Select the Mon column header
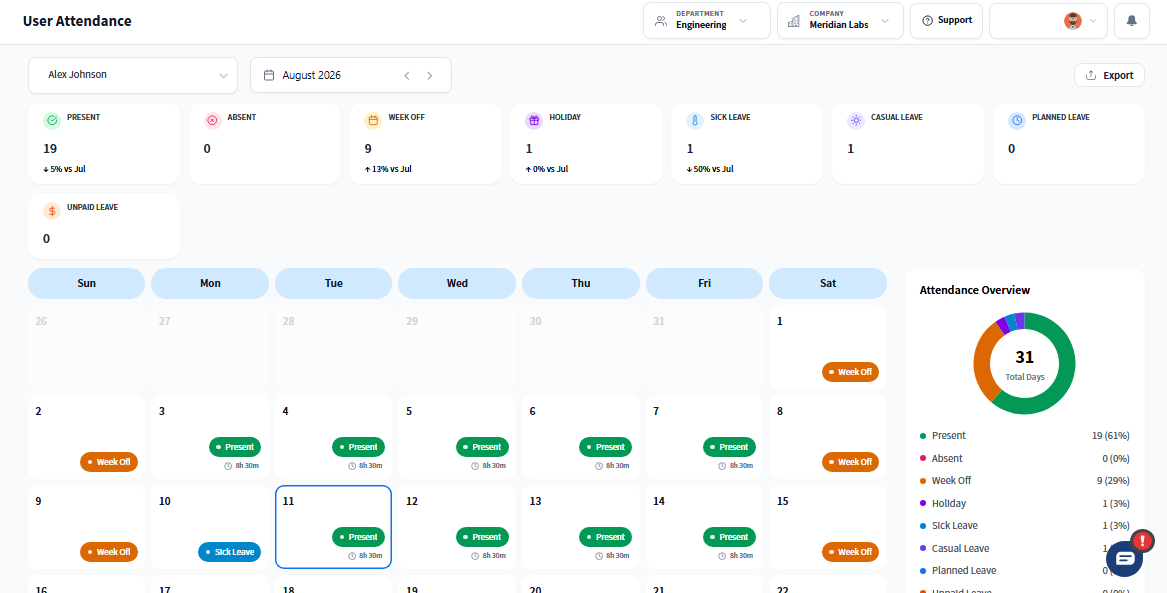 point(210,283)
